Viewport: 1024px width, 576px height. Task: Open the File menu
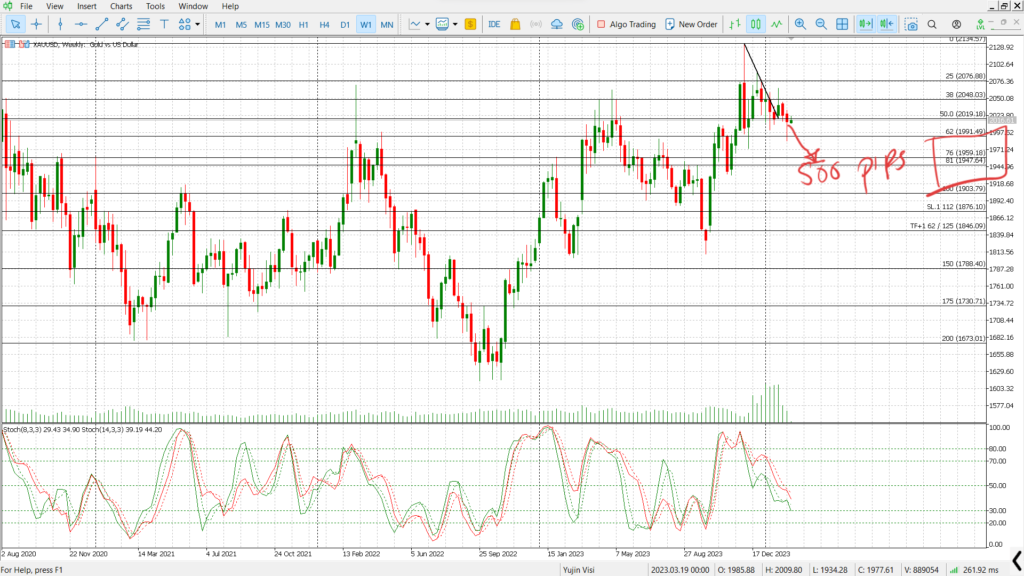[x=26, y=6]
